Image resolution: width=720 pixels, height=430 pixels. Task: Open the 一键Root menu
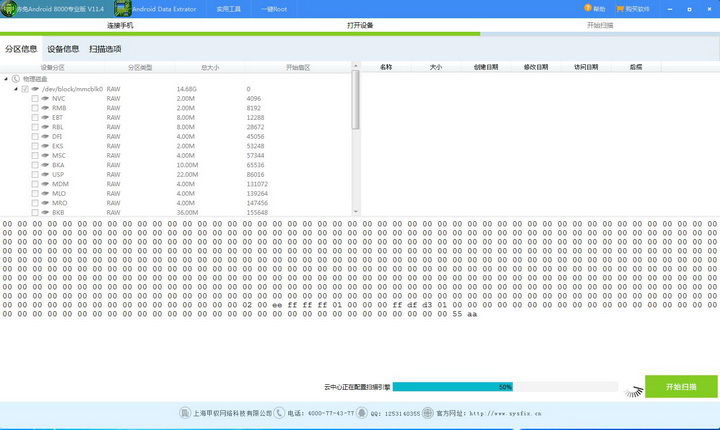coord(274,9)
